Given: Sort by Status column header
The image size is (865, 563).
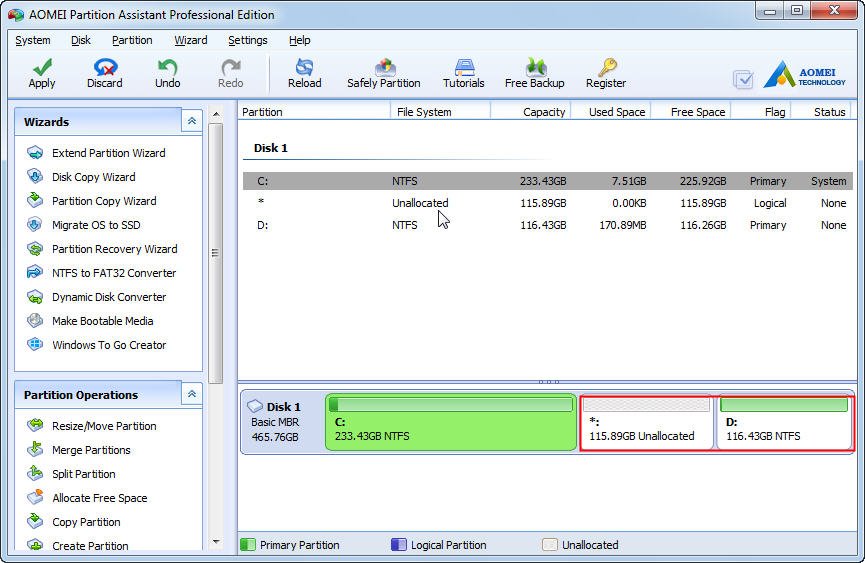Looking at the screenshot, I should pos(822,112).
